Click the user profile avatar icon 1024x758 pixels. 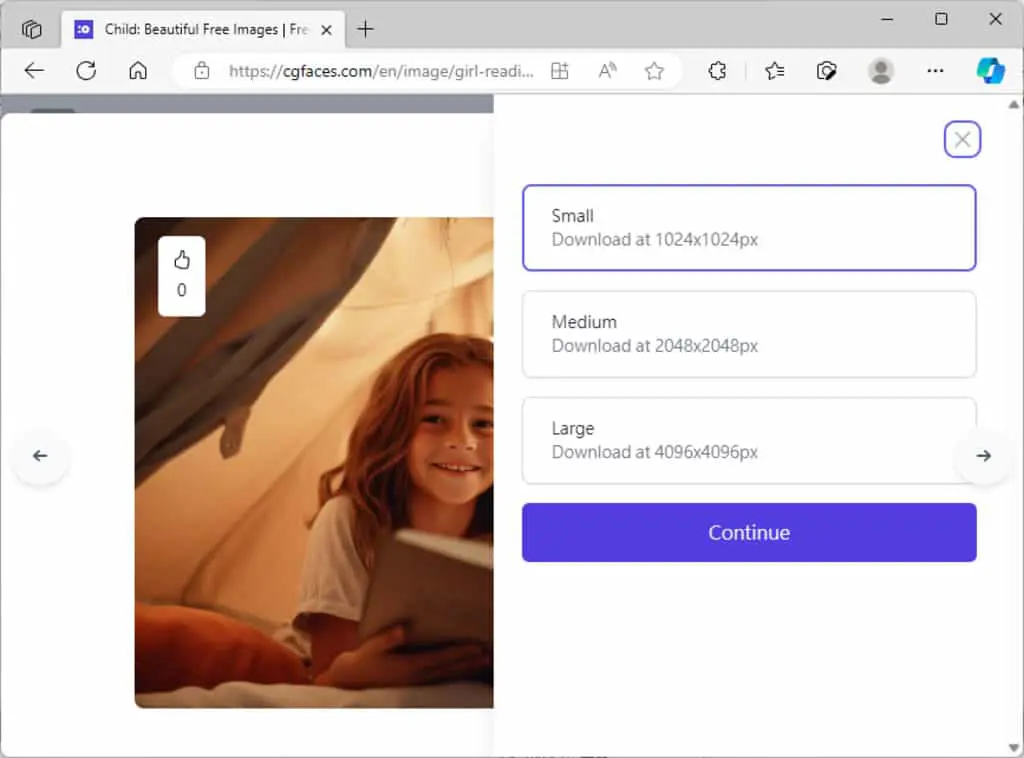tap(880, 71)
